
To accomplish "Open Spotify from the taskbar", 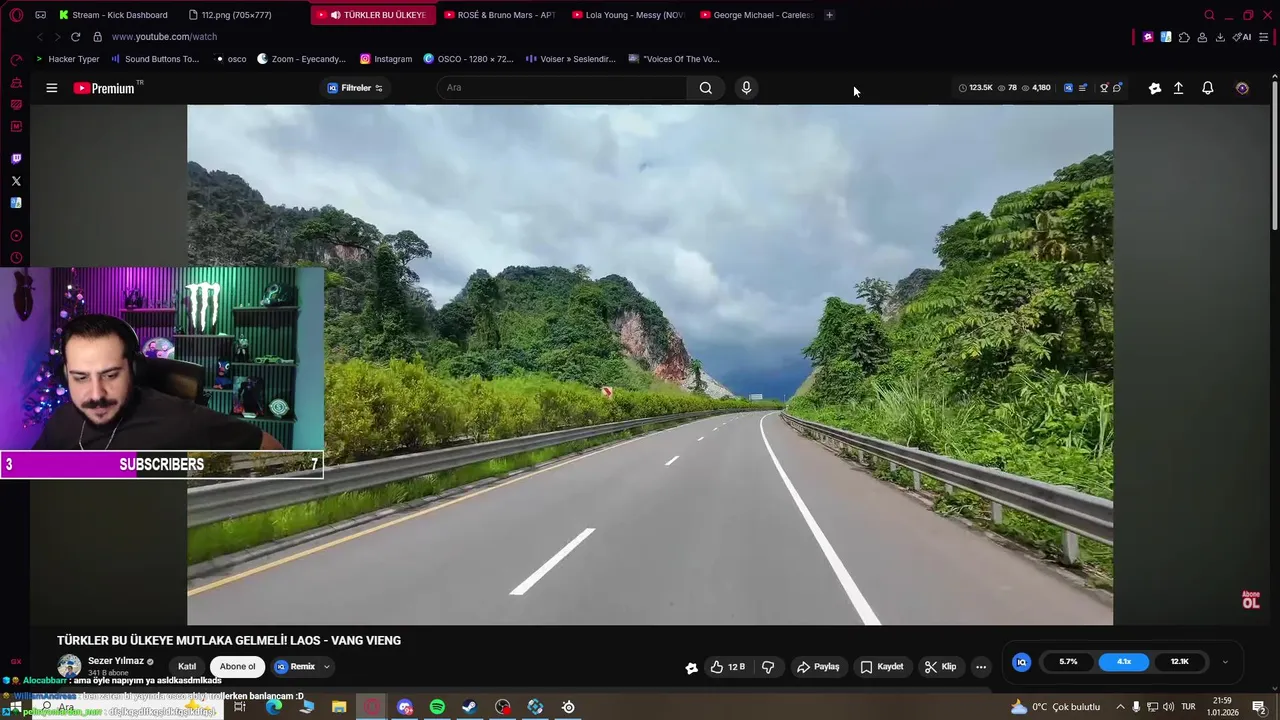I will [437, 707].
